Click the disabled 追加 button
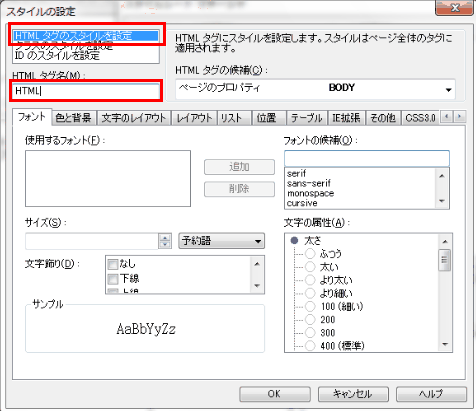This screenshot has width=476, height=411. [x=239, y=167]
